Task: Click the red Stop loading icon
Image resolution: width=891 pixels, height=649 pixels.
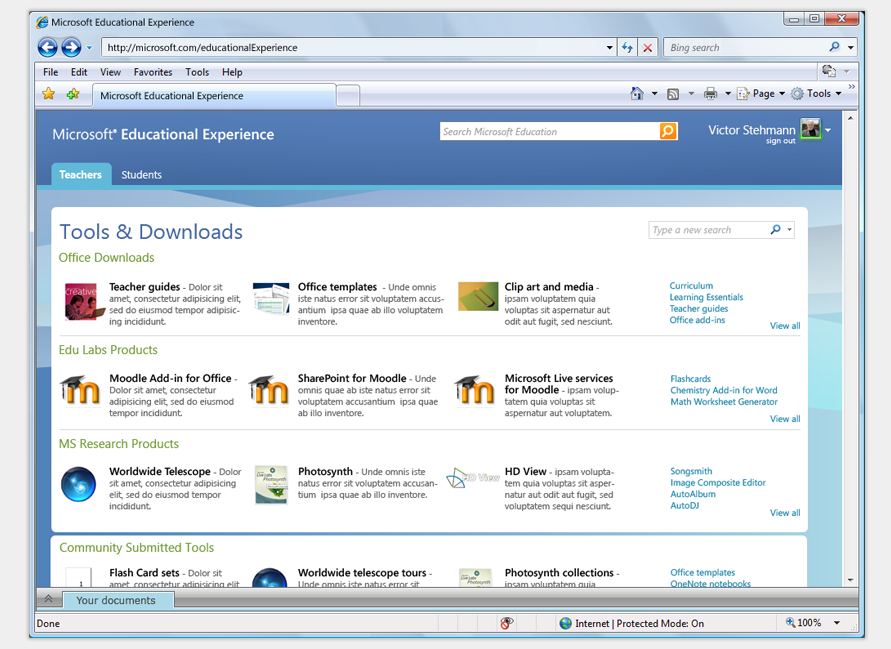Action: coord(647,48)
